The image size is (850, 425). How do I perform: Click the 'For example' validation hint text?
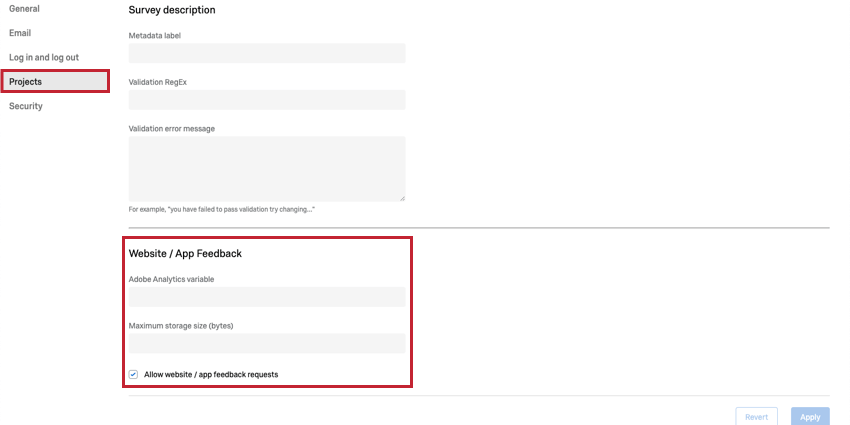tap(222, 209)
